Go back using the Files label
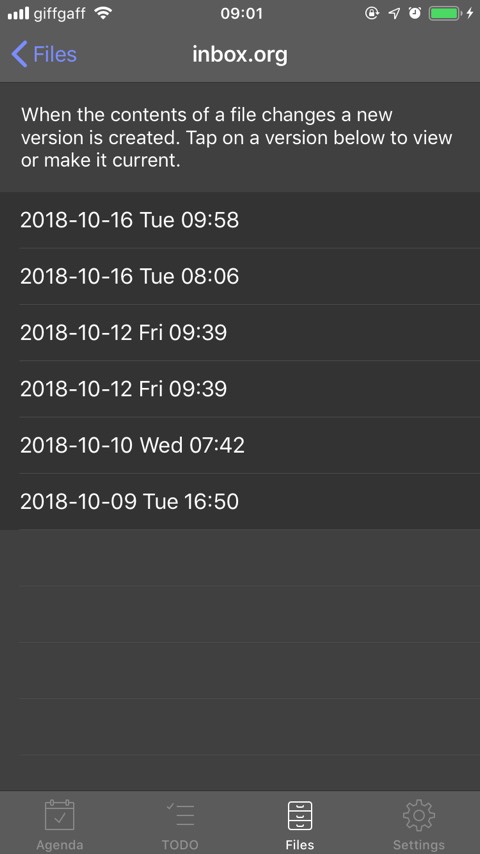This screenshot has width=480, height=854. coord(55,54)
